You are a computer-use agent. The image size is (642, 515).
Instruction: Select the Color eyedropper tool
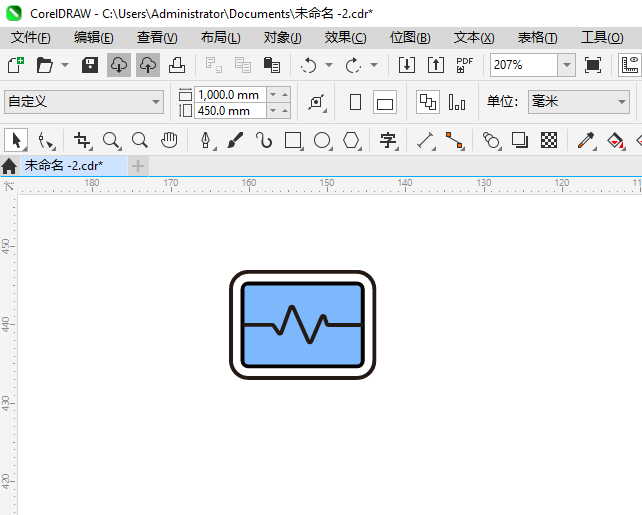click(585, 140)
